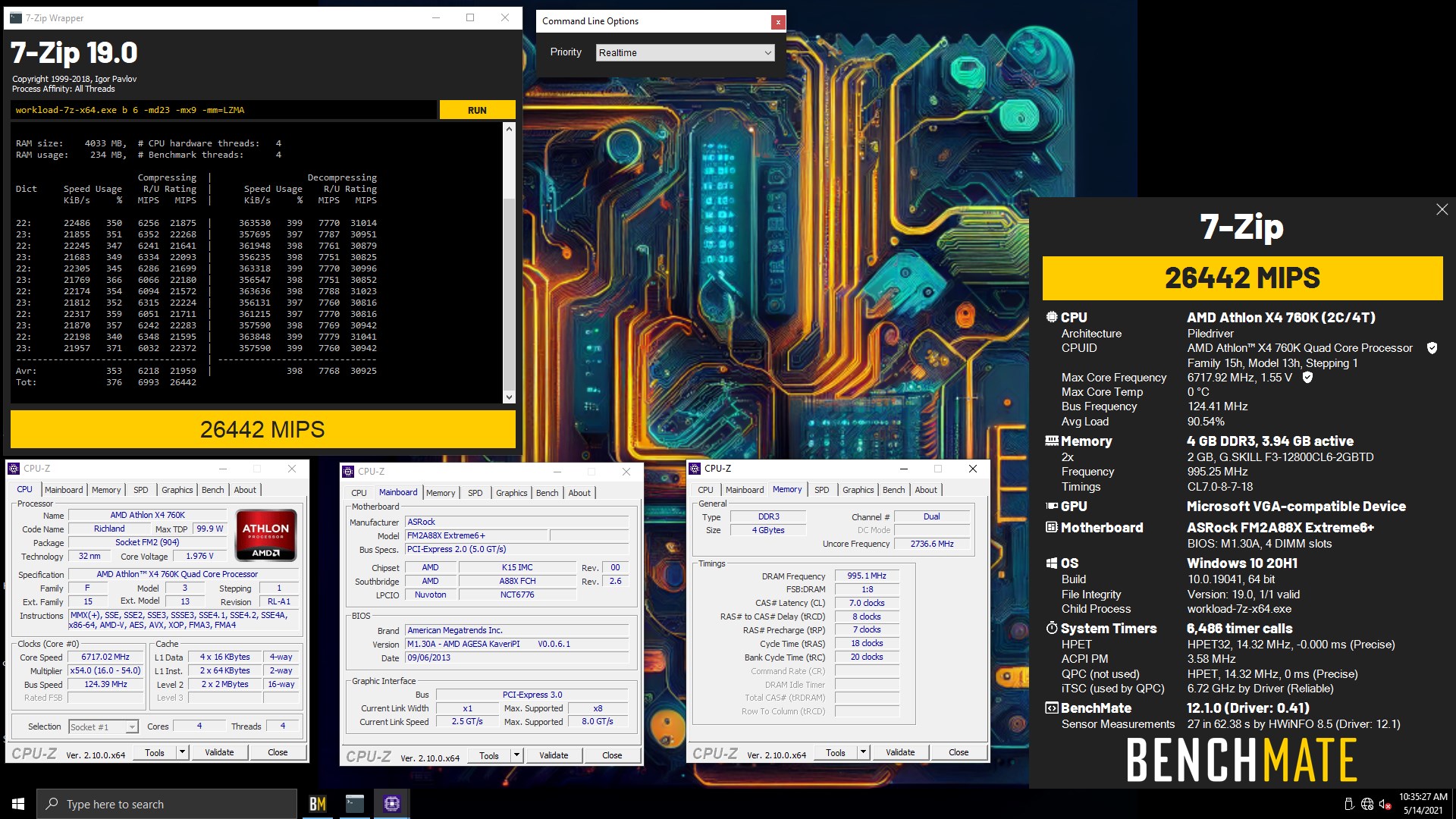The height and width of the screenshot is (819, 1456).
Task: Maximize the 7-Zip Wrapper window
Action: pyautogui.click(x=470, y=18)
